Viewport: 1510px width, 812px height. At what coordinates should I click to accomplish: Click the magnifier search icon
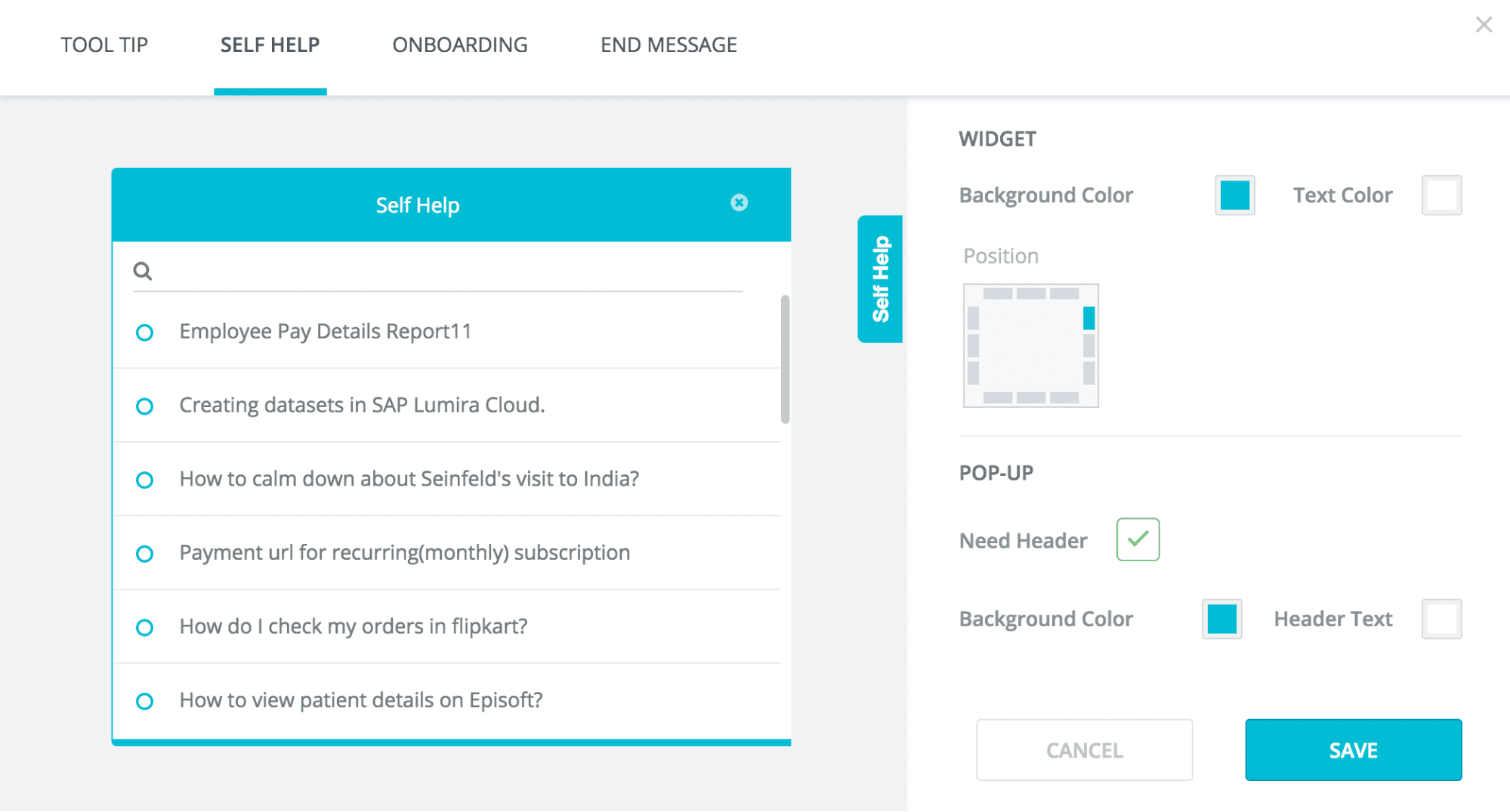click(143, 270)
